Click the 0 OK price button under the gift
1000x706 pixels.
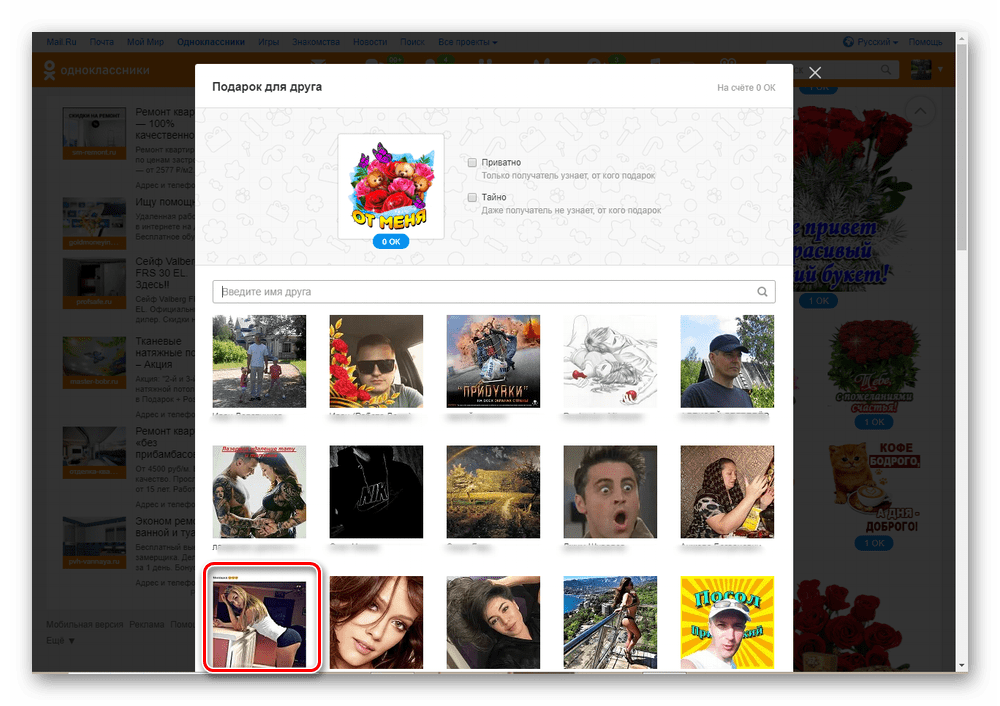coord(390,242)
